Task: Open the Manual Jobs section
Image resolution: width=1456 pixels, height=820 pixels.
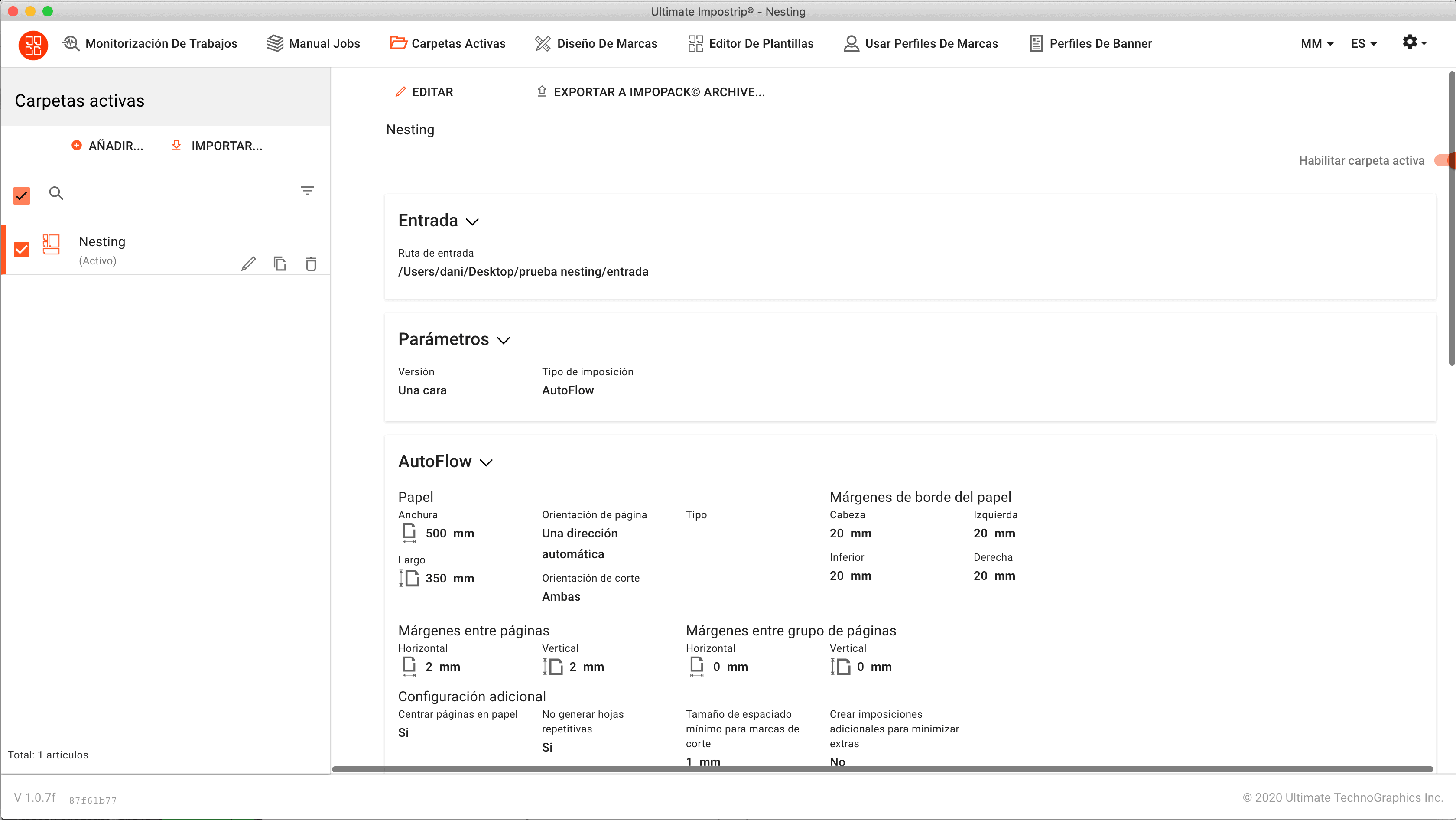Action: coord(313,43)
